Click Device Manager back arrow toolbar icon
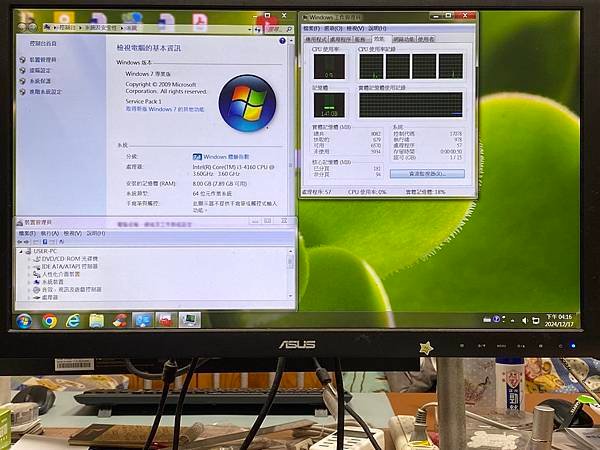Screen dimensions: 600x450 [20, 242]
